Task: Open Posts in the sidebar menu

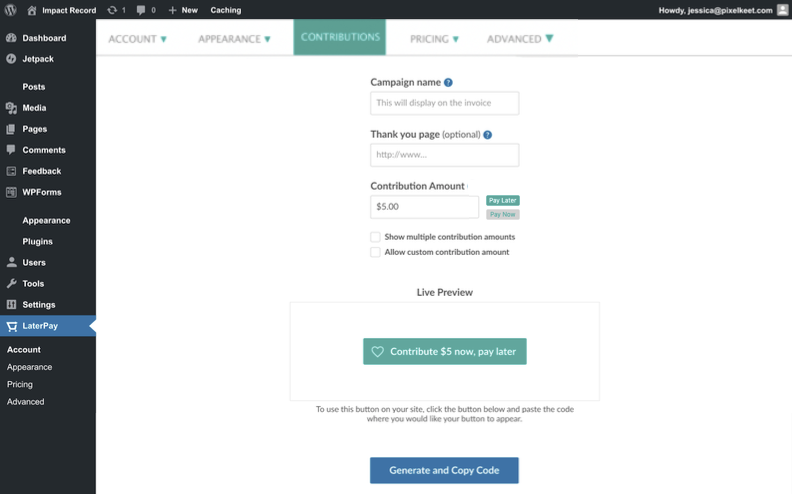Action: pyautogui.click(x=34, y=87)
